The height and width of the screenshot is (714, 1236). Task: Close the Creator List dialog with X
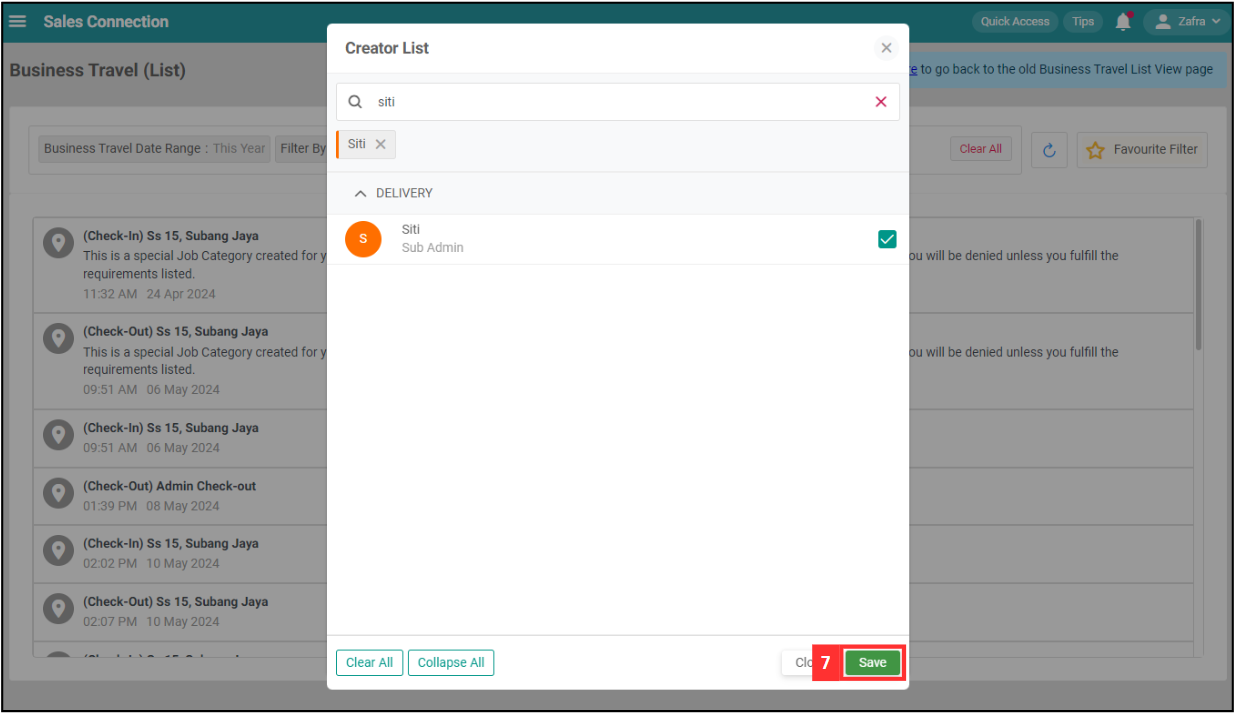[886, 48]
